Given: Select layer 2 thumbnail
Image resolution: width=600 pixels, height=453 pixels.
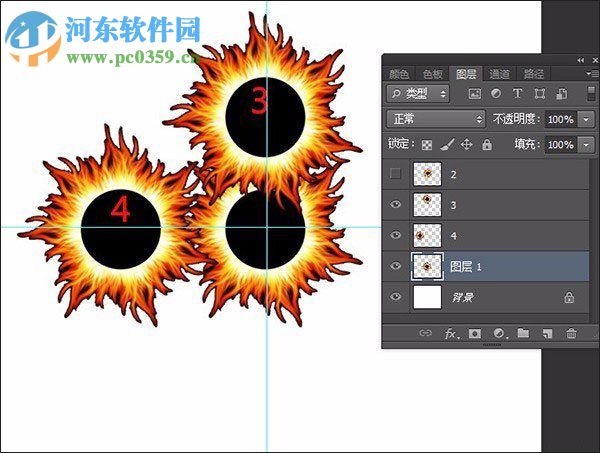Looking at the screenshot, I should tap(427, 174).
